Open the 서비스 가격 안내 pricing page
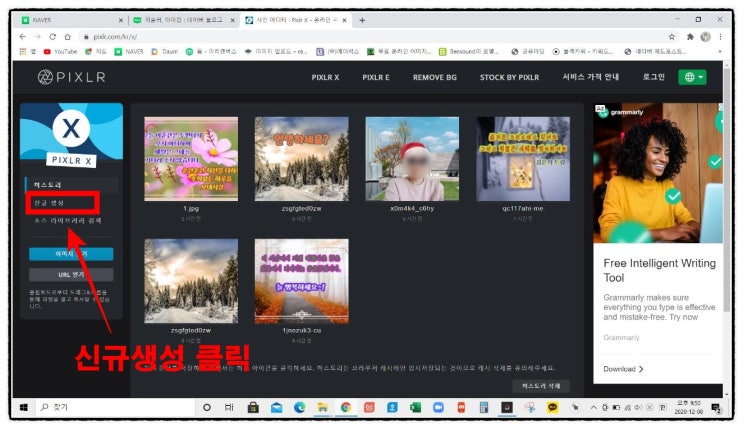 click(x=590, y=77)
